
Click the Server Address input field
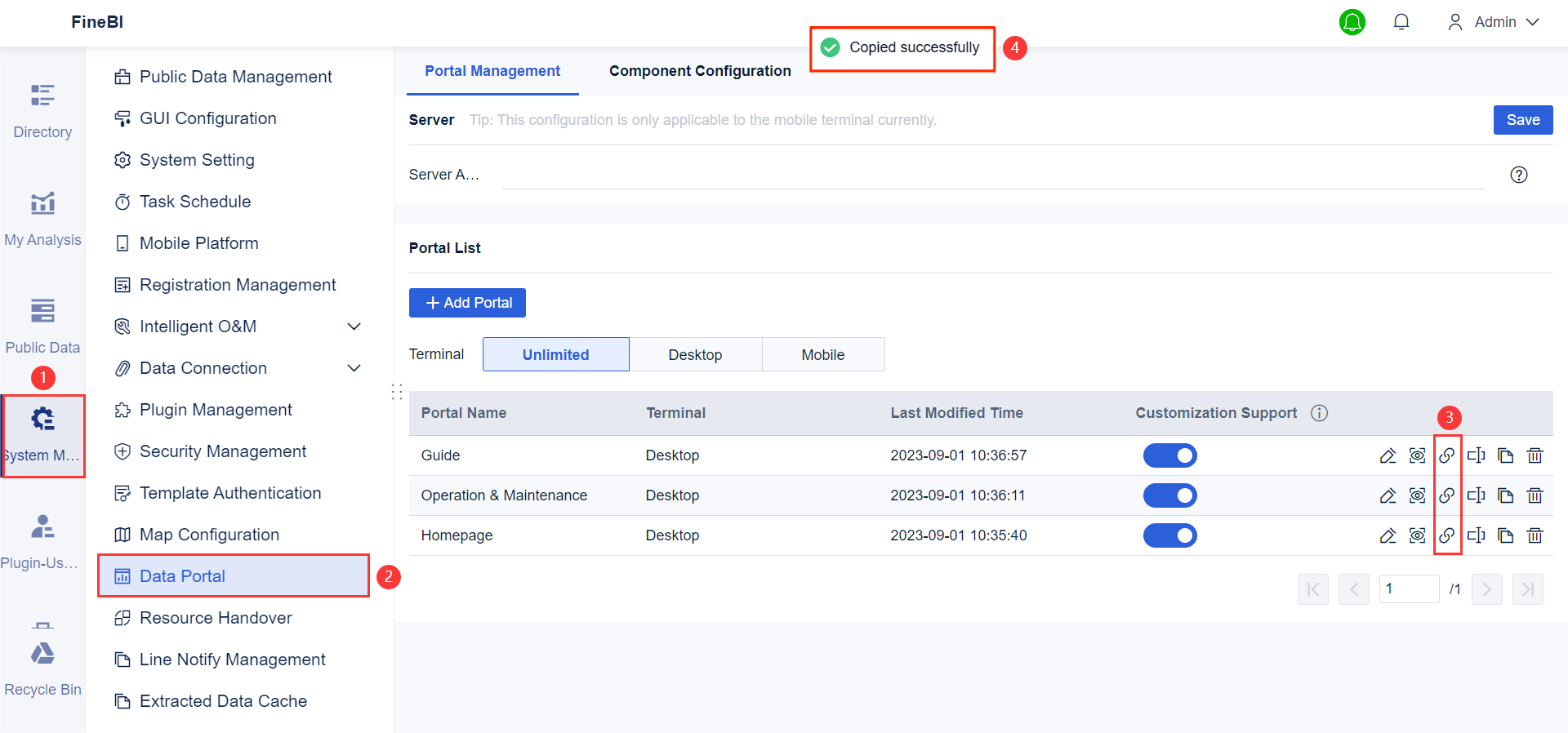pyautogui.click(x=993, y=175)
